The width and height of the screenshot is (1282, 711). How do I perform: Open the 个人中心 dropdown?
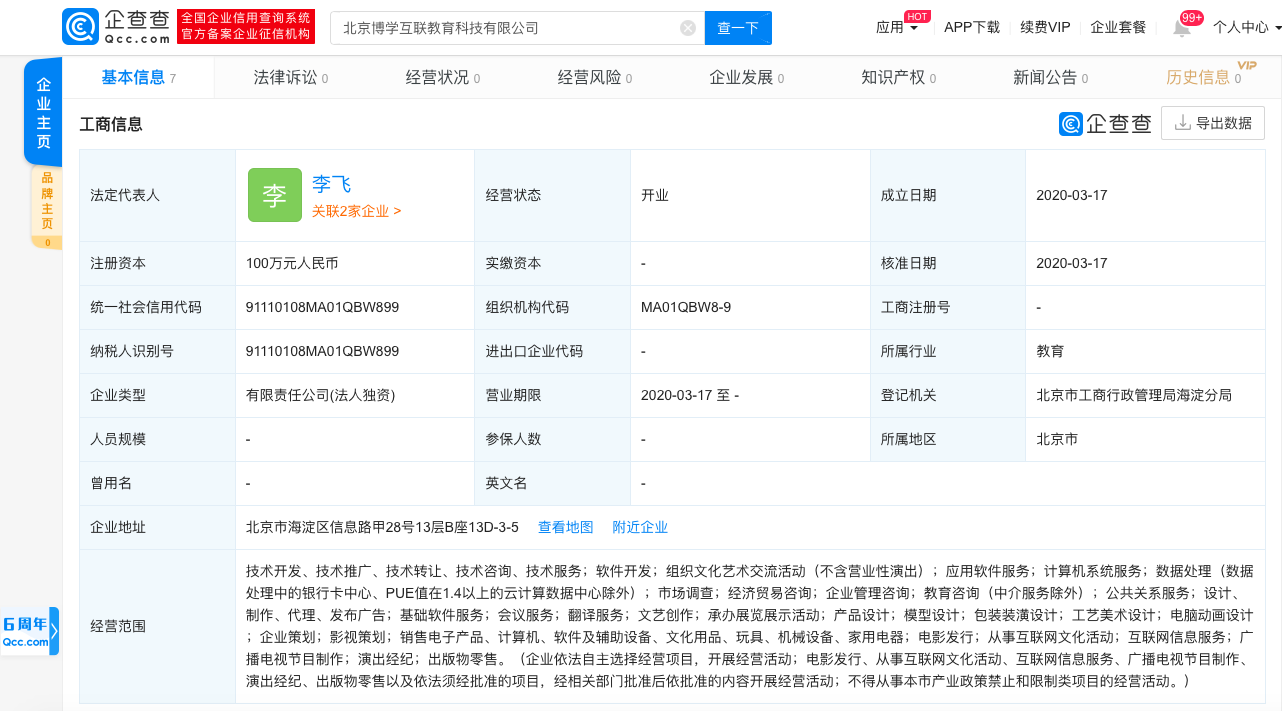[1246, 28]
